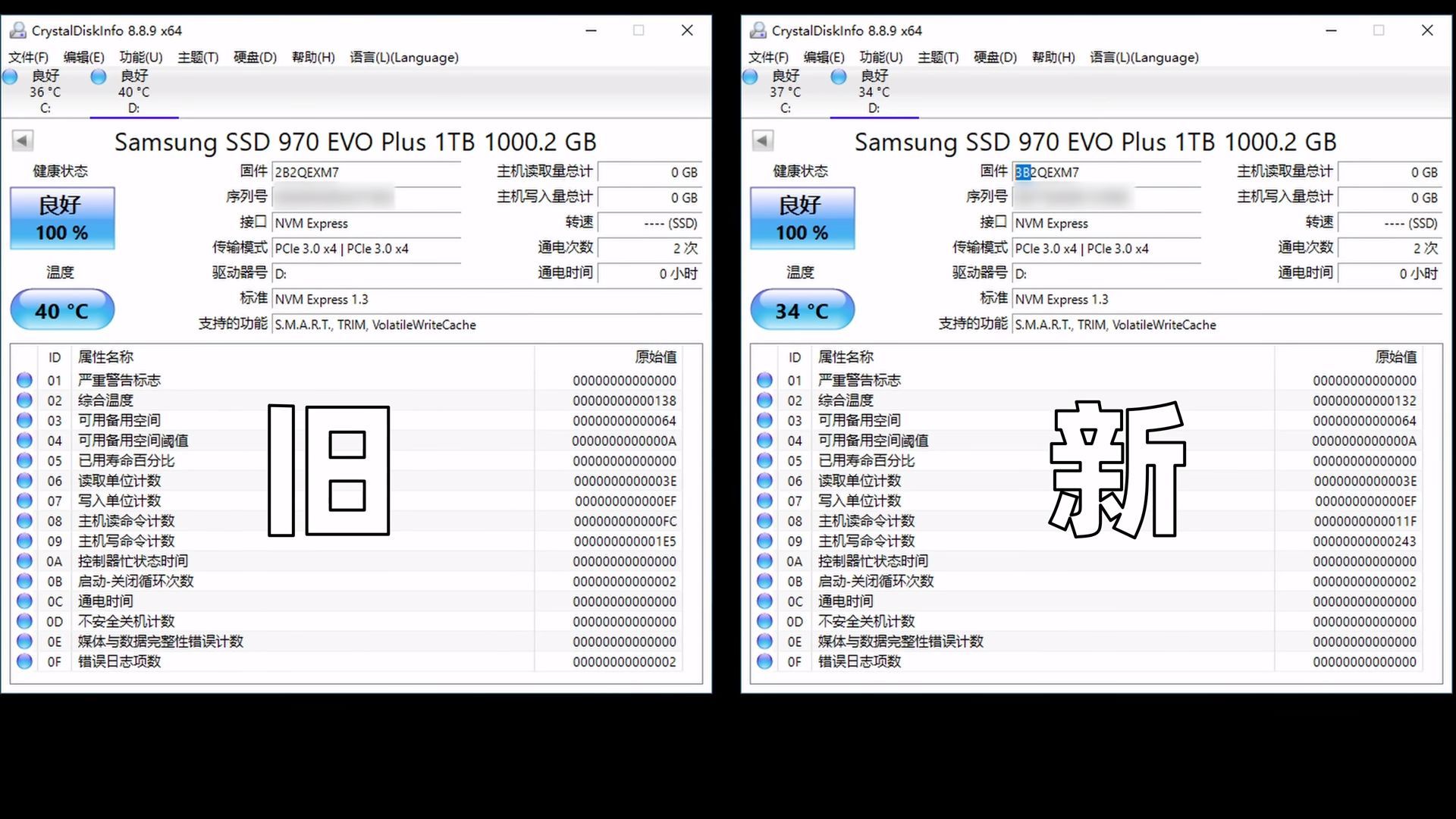Viewport: 1456px width, 819px height.
Task: Click the 34 °C temperature button
Action: point(802,310)
